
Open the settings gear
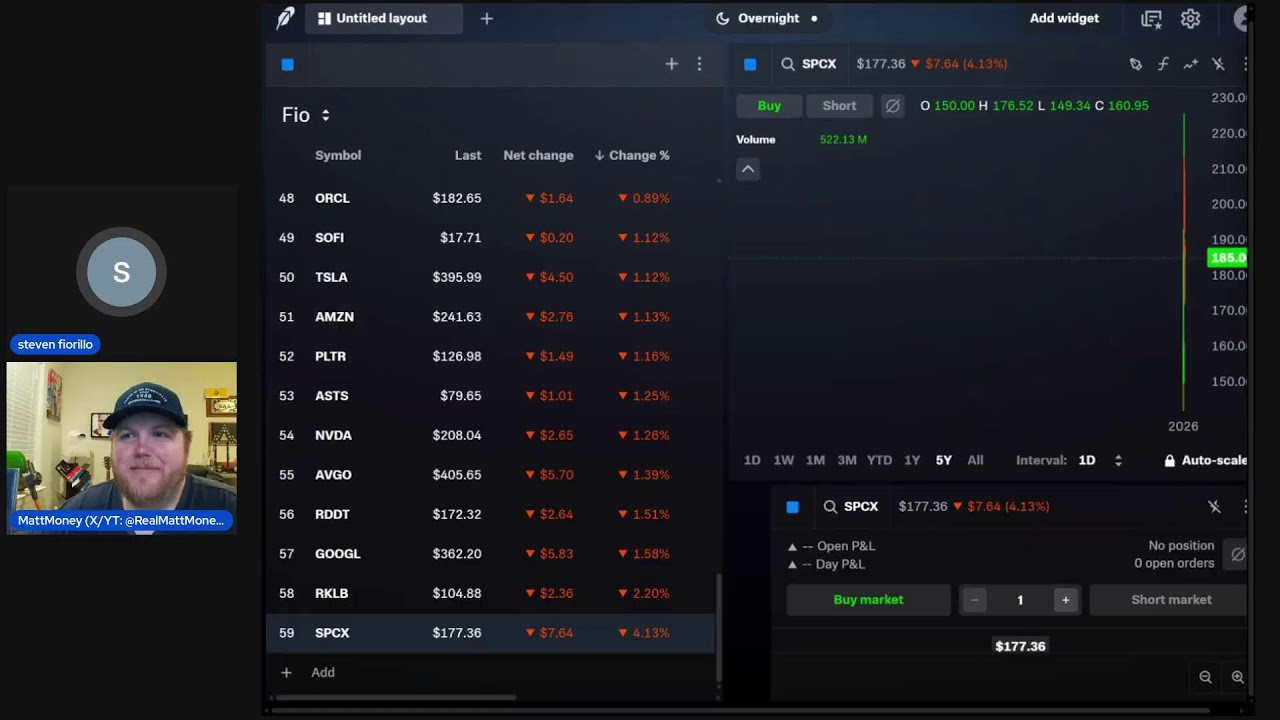click(1190, 18)
